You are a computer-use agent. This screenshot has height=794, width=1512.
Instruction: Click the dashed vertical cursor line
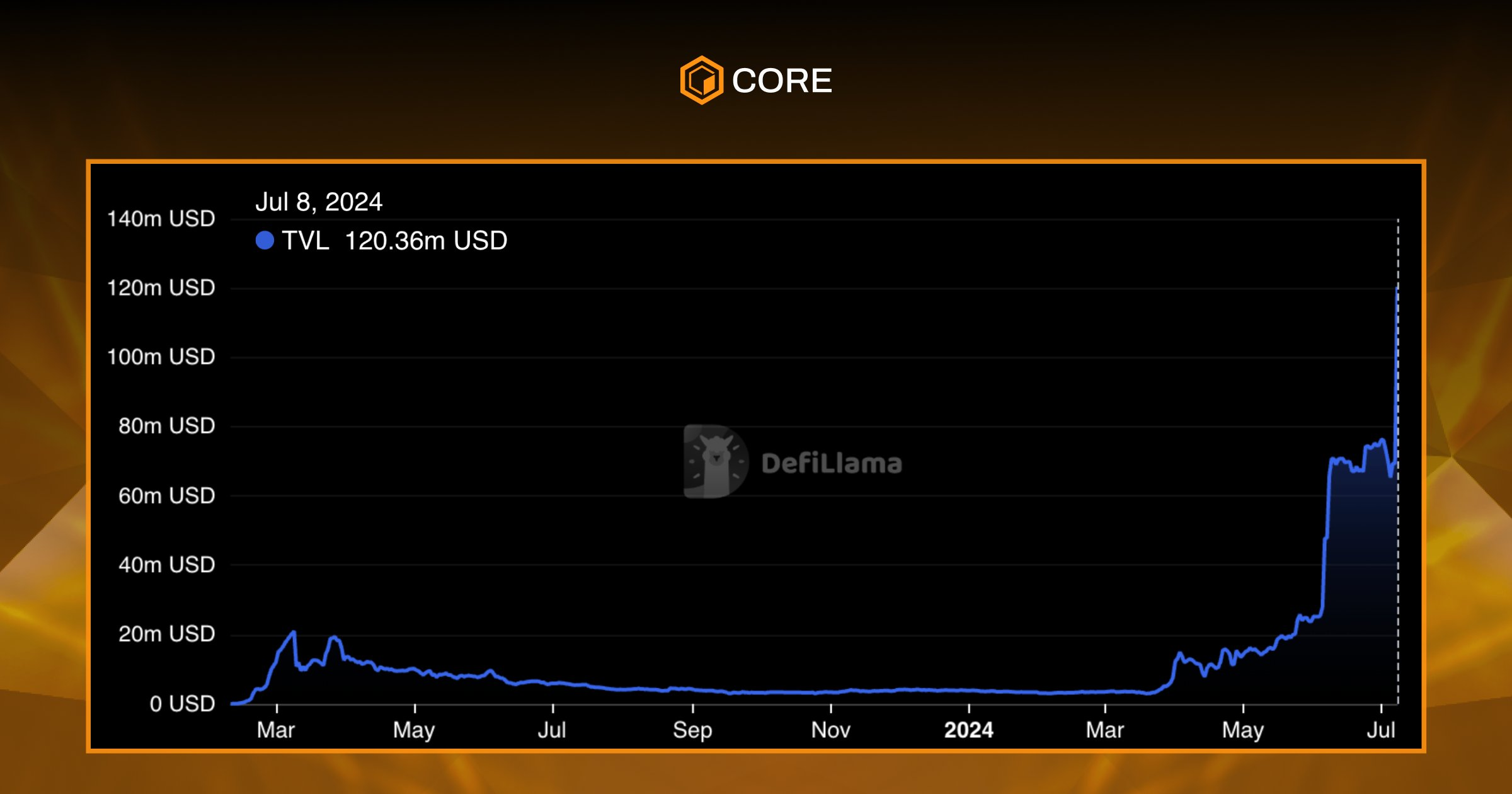coord(1397,567)
